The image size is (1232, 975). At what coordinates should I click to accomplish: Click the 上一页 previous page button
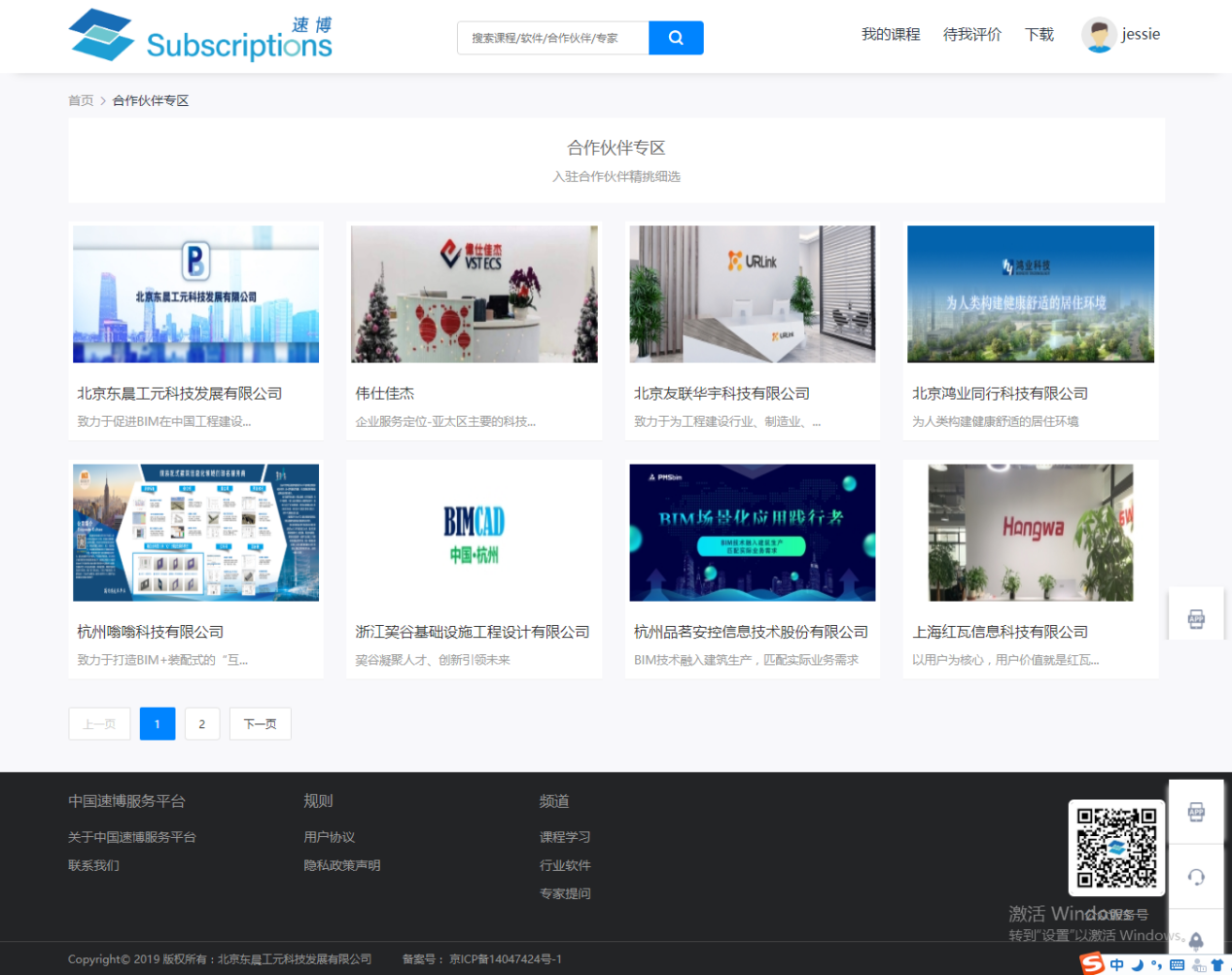pyautogui.click(x=99, y=723)
